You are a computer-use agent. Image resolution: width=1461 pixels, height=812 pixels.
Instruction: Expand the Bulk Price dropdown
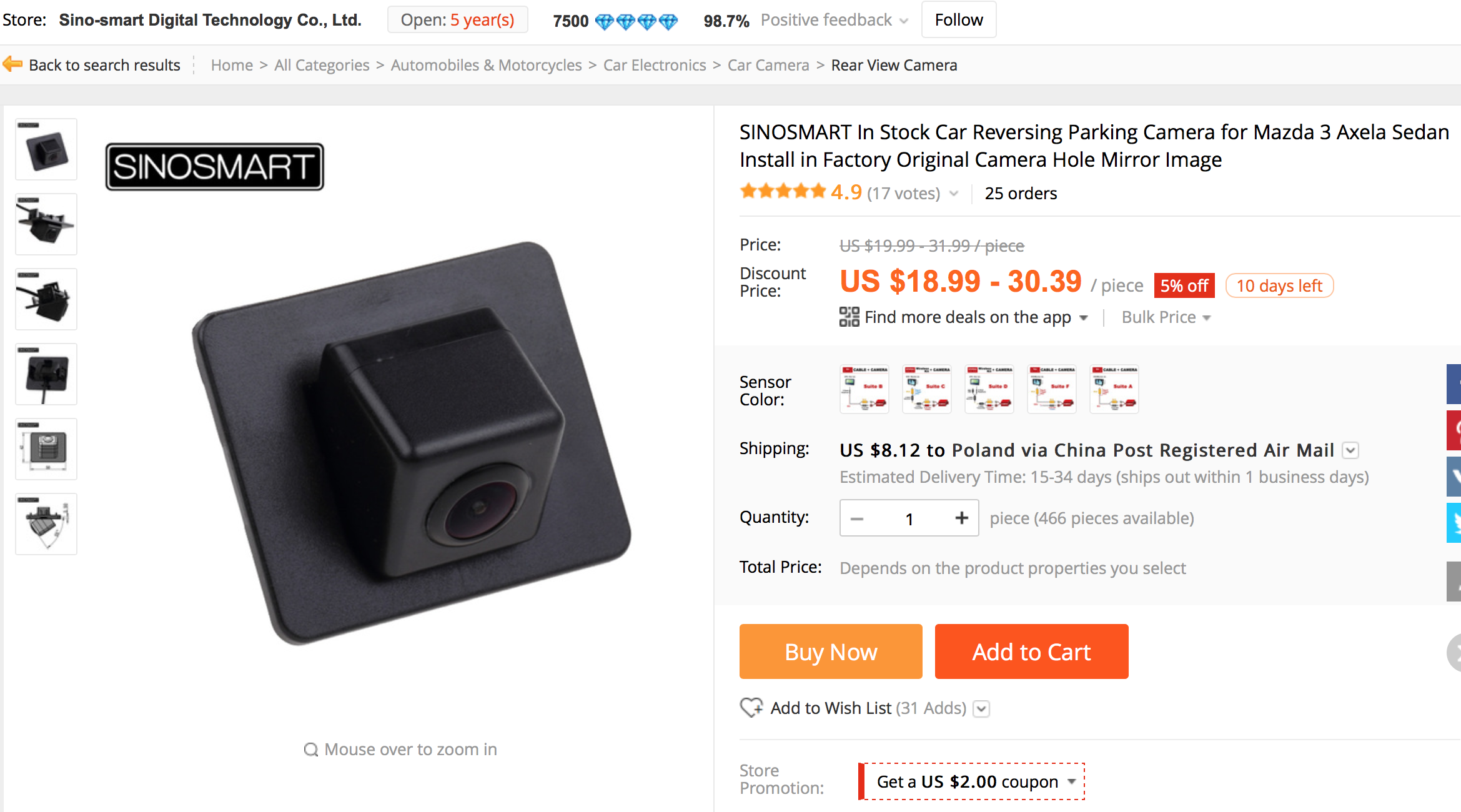pyautogui.click(x=1166, y=317)
